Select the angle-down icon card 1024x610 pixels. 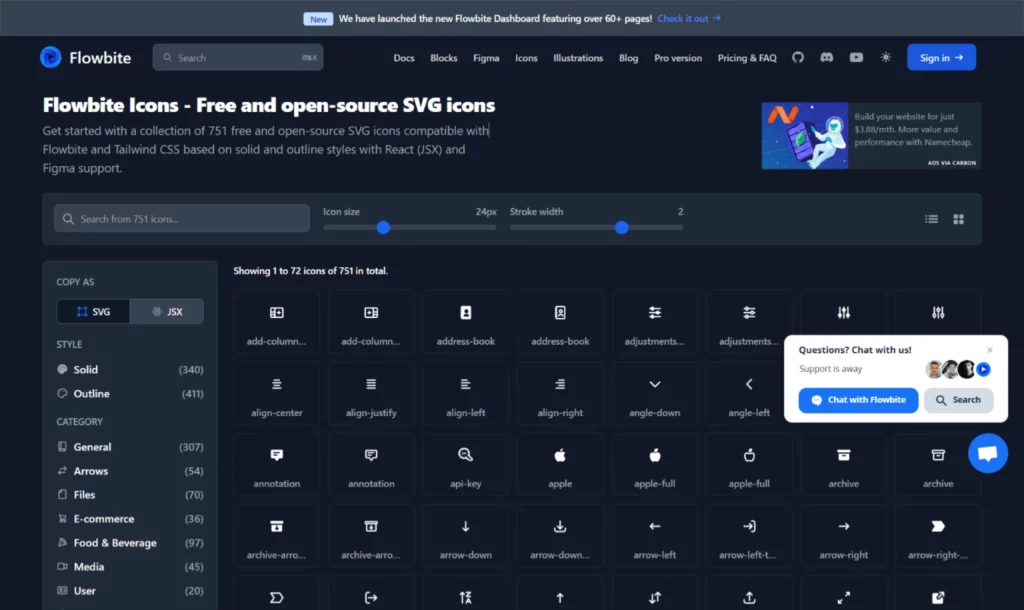[x=654, y=394]
